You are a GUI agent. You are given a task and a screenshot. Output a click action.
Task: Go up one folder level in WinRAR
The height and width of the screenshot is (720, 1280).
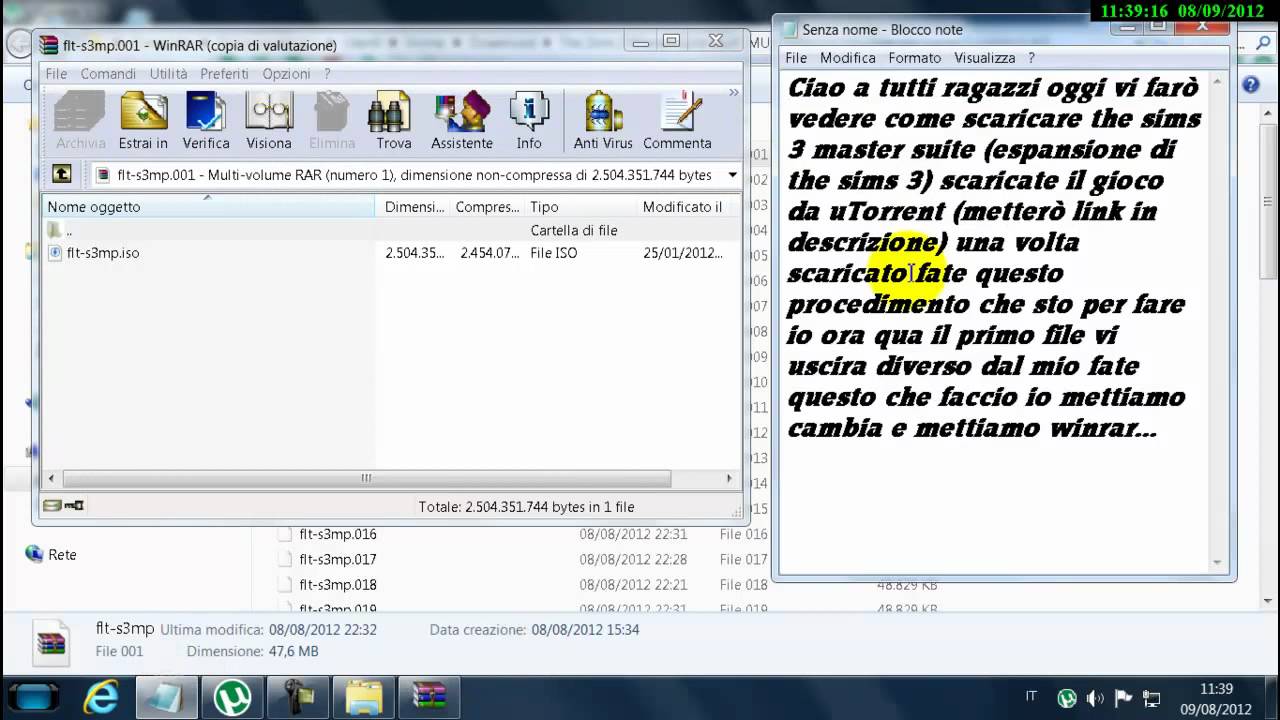62,174
